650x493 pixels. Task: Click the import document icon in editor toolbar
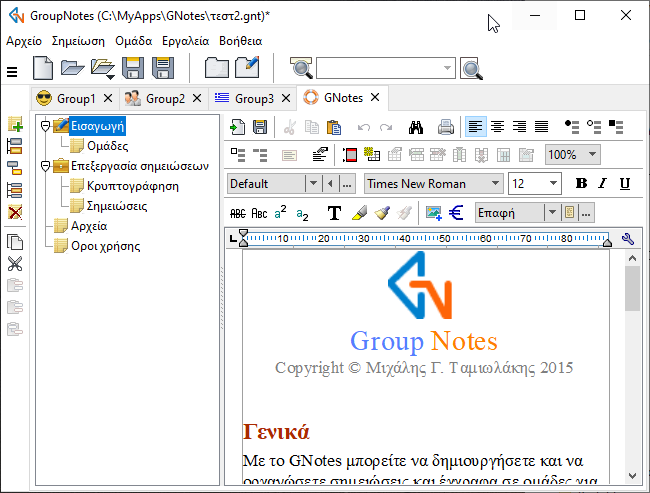pos(238,127)
